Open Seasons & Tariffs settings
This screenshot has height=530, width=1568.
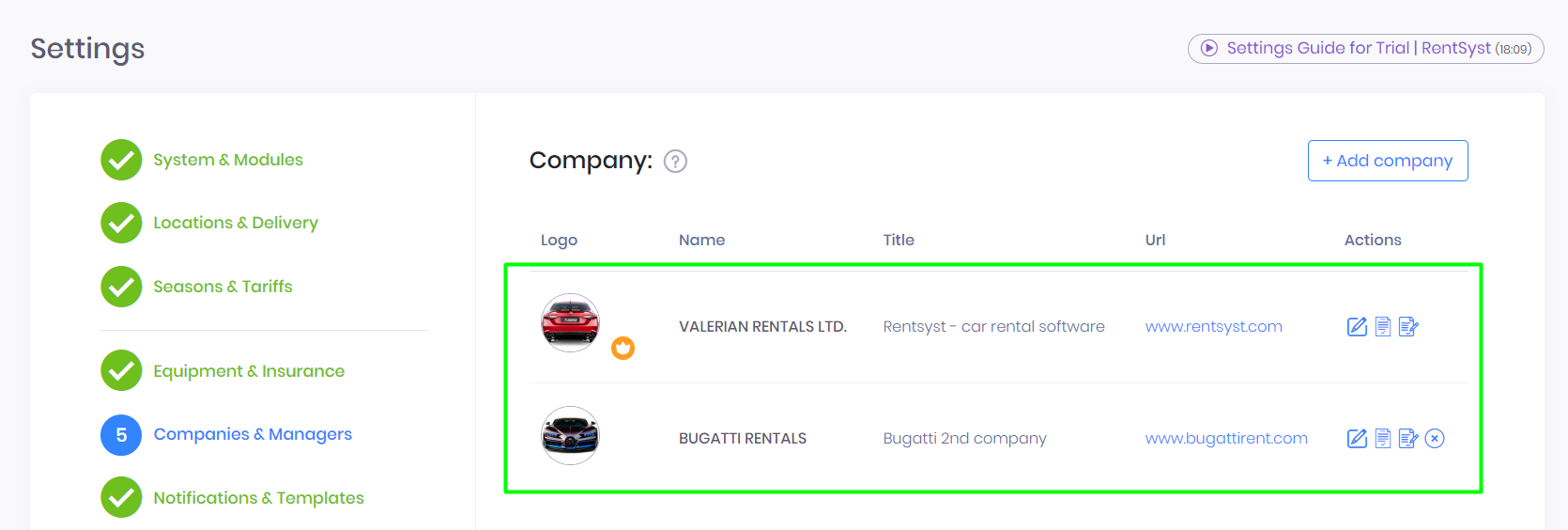[223, 287]
